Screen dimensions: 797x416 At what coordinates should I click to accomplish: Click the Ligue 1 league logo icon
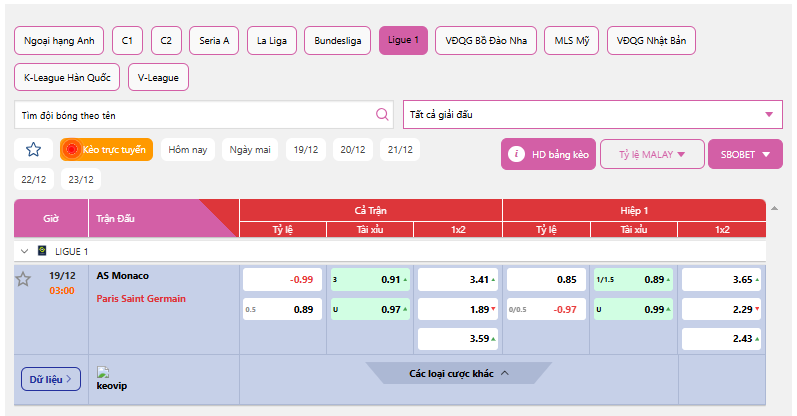42,251
